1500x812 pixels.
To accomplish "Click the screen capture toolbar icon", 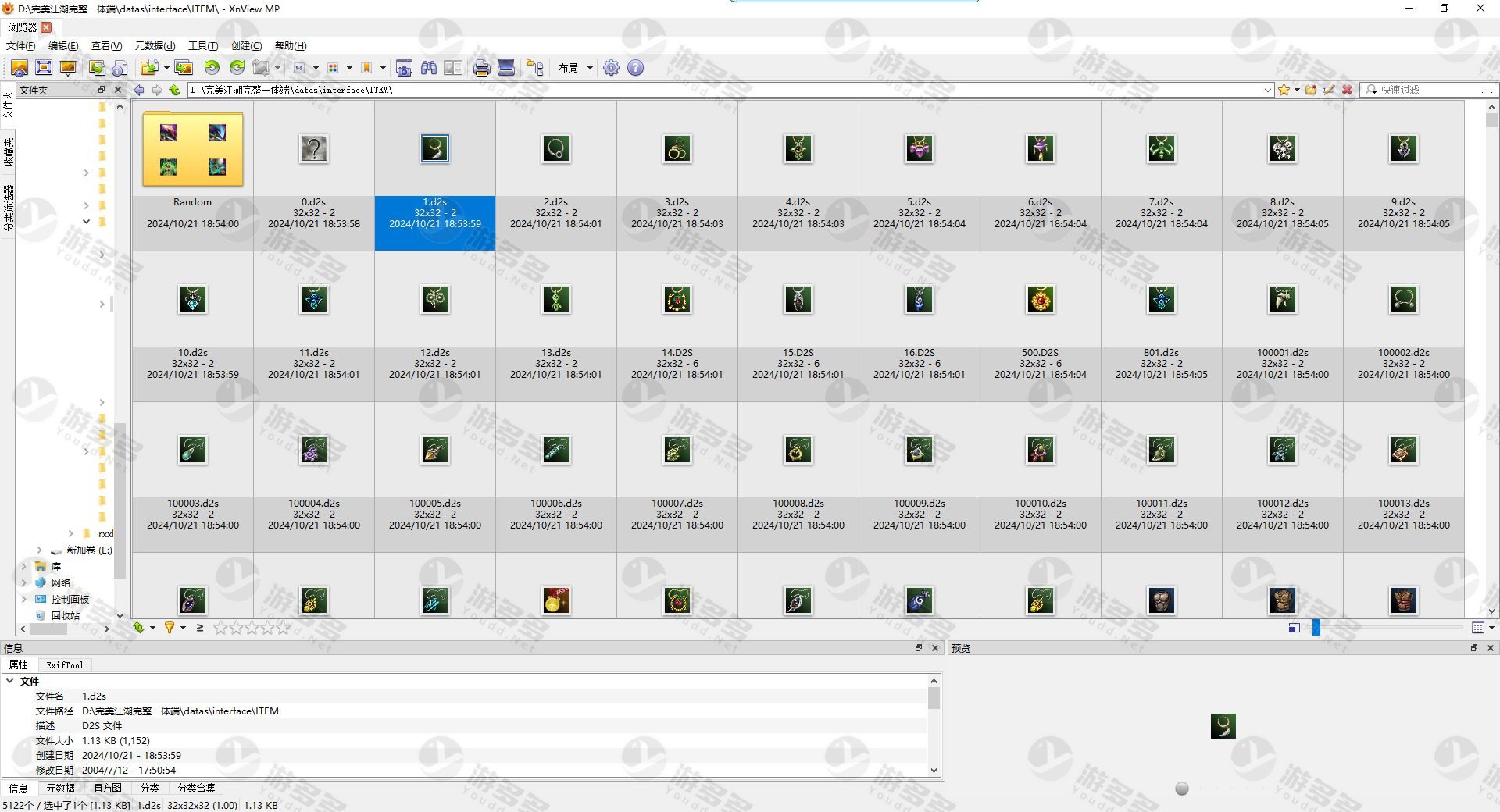I will pyautogui.click(x=404, y=68).
